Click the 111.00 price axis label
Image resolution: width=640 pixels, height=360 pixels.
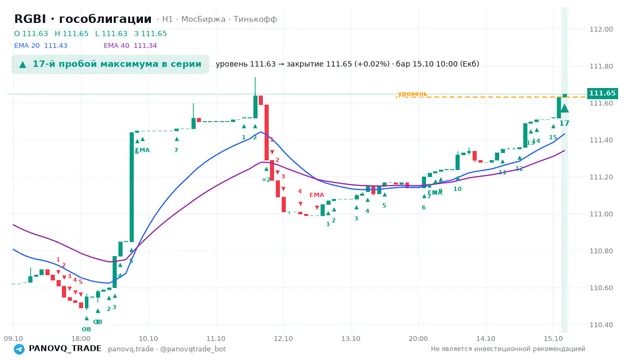(601, 214)
